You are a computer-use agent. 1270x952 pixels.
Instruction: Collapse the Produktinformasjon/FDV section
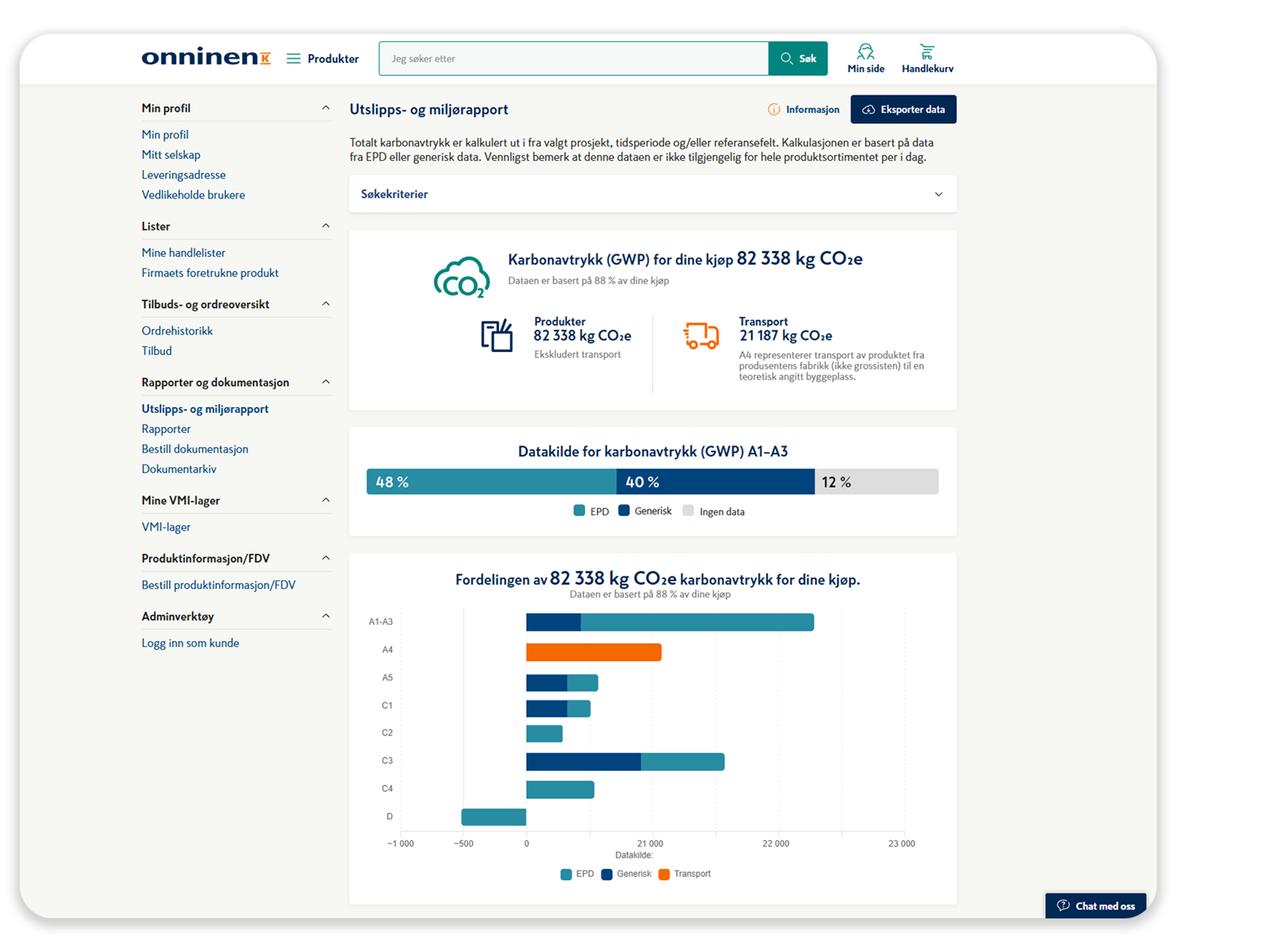[326, 558]
